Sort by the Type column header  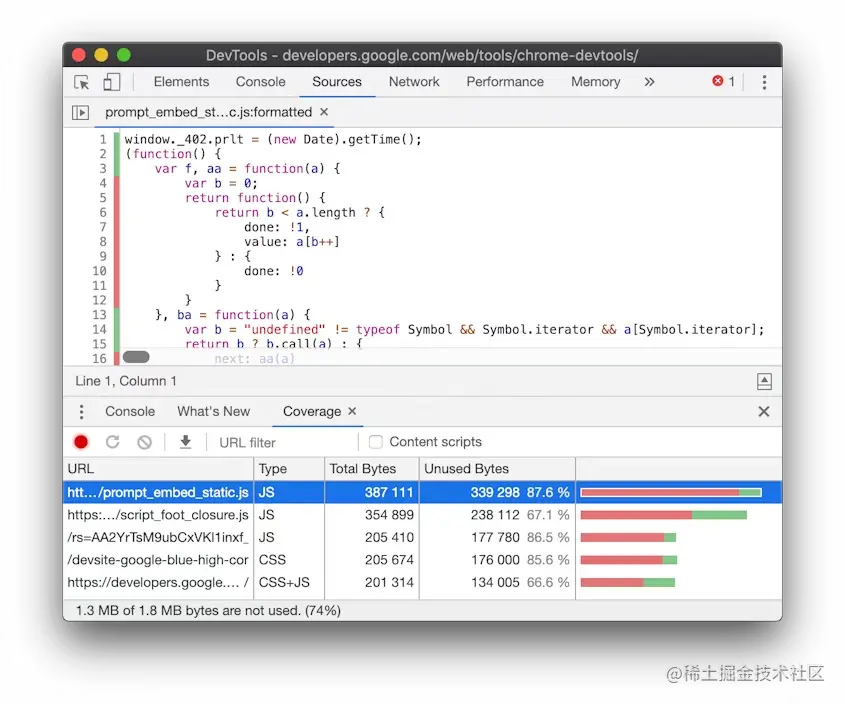(x=289, y=469)
